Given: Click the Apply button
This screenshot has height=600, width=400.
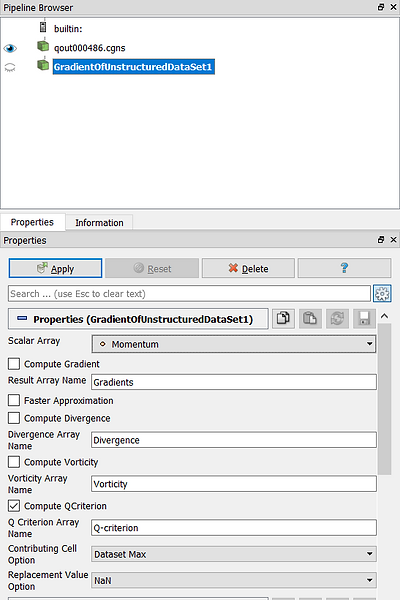Looking at the screenshot, I should click(56, 268).
